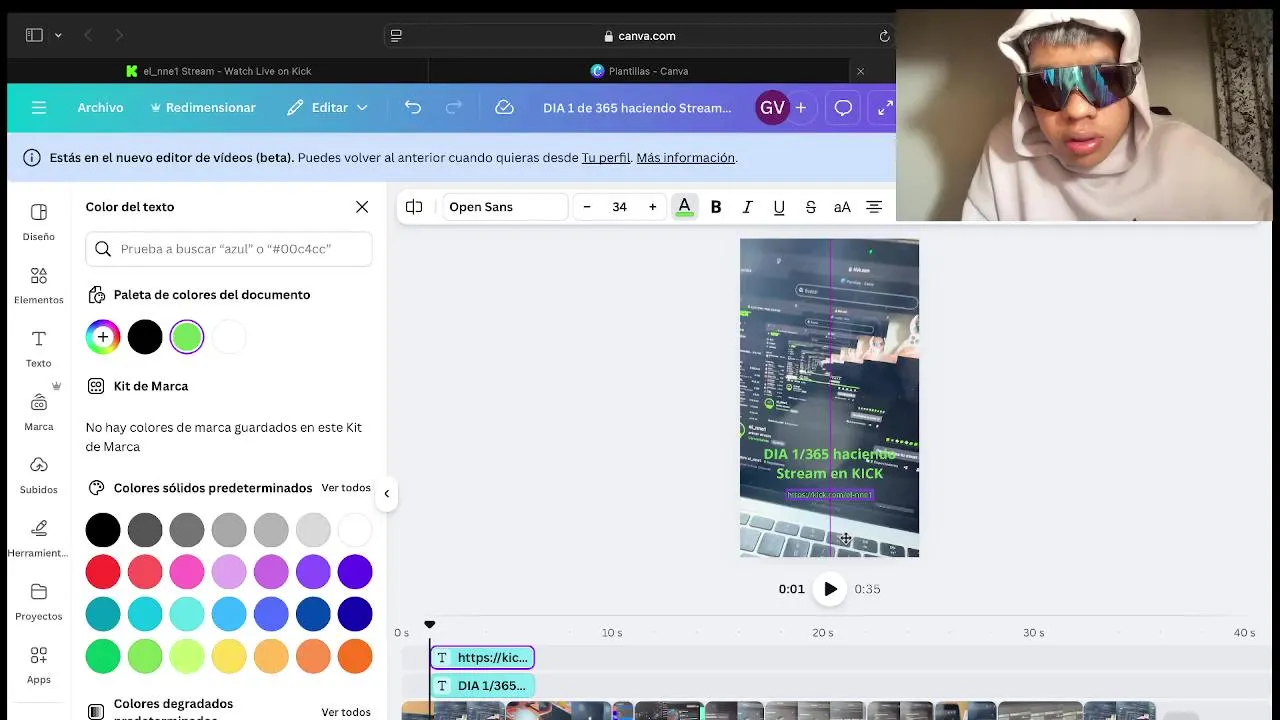
Task: Select the green headline text on canvas
Action: tap(829, 463)
